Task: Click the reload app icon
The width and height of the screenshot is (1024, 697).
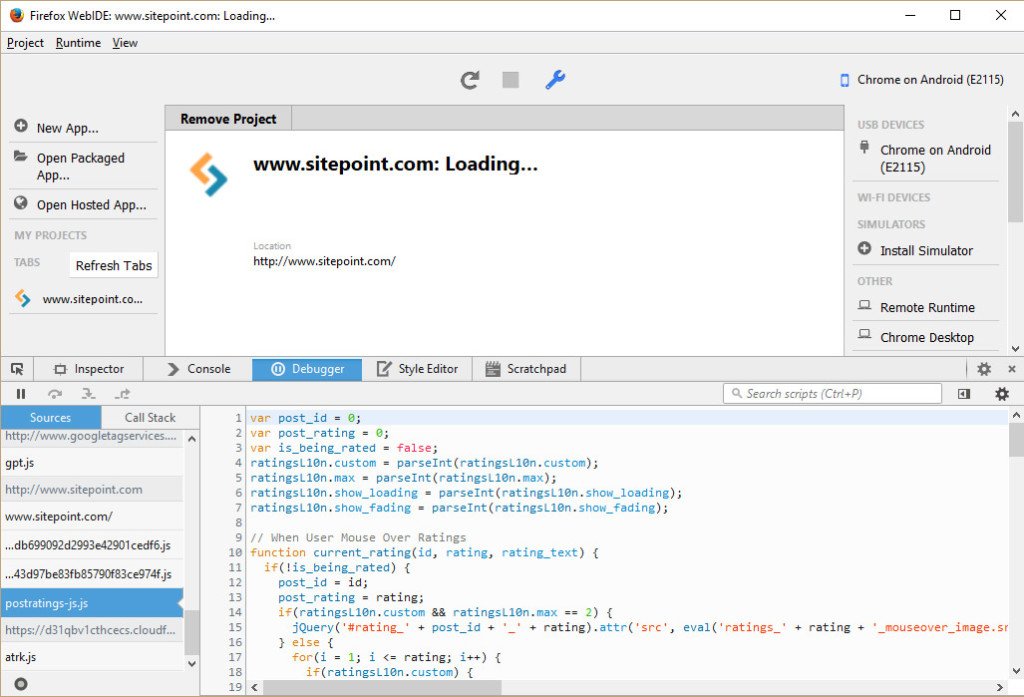Action: click(x=470, y=80)
